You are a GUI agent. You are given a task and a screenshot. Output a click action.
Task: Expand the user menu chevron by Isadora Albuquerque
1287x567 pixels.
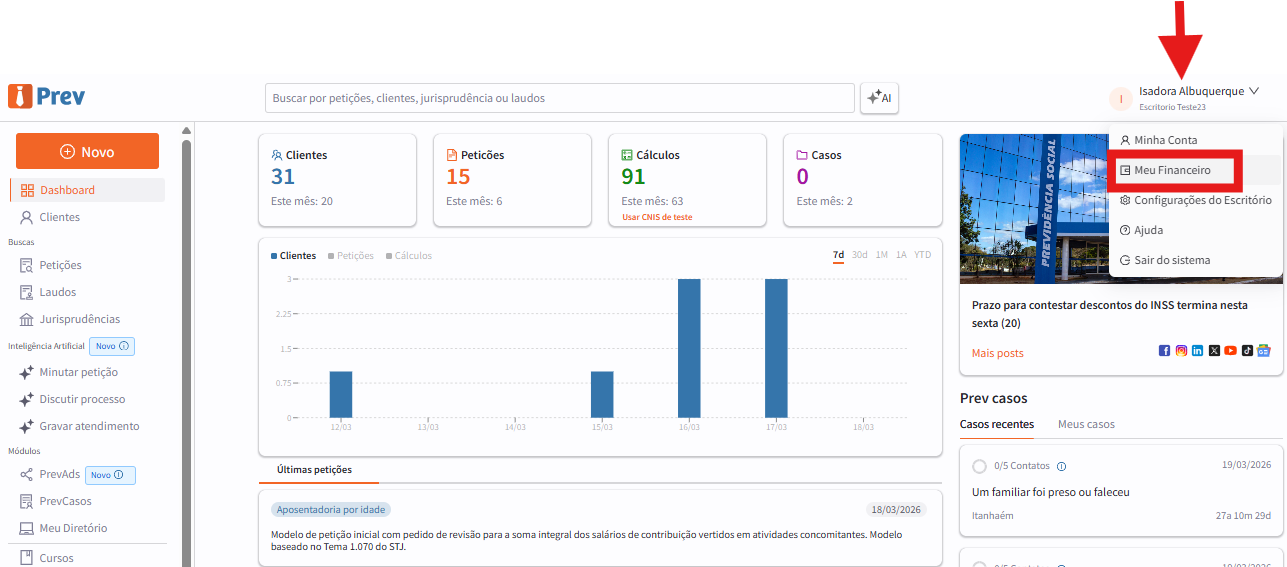click(1254, 91)
